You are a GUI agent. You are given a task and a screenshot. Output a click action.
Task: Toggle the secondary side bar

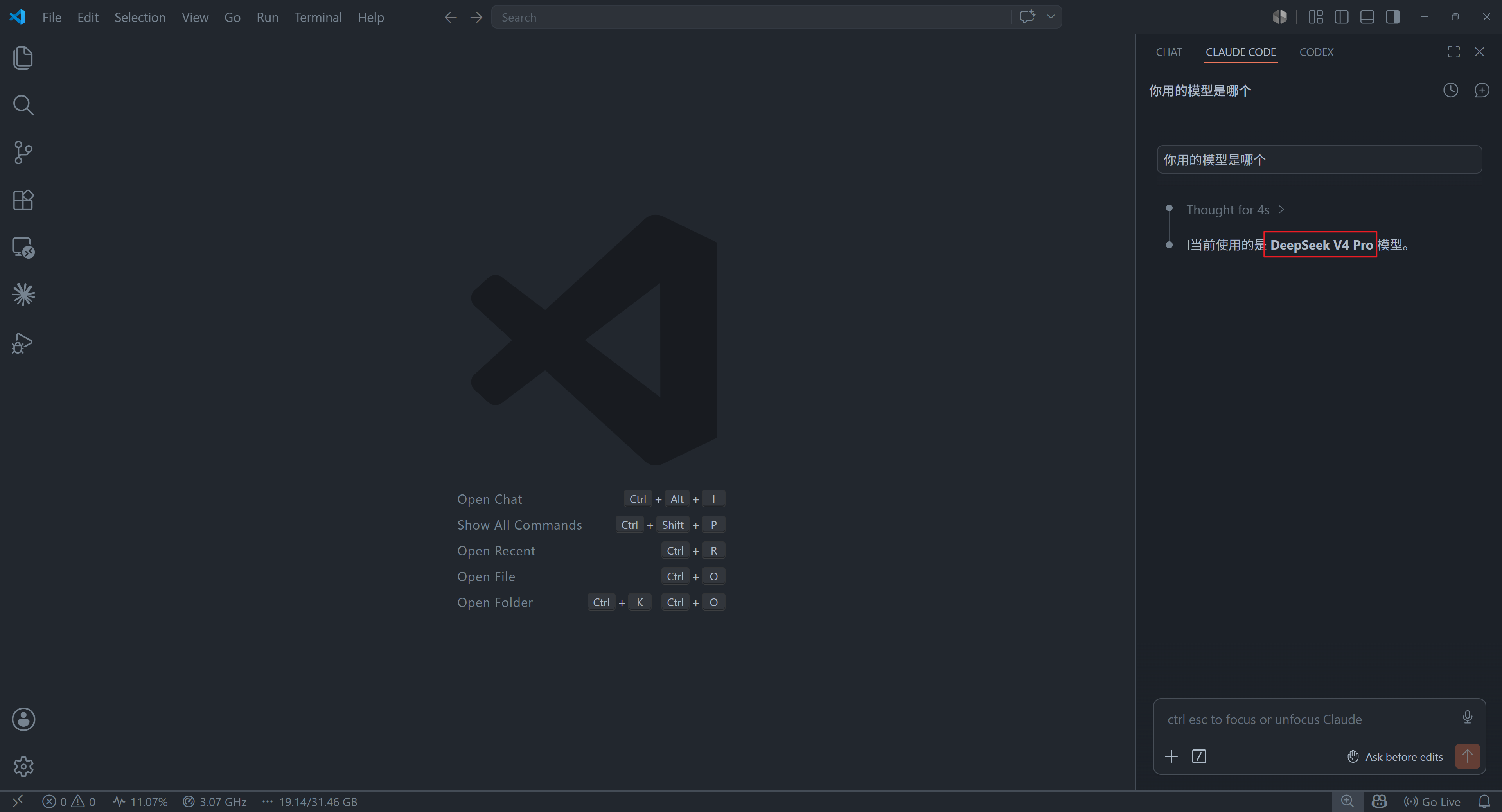(x=1393, y=17)
